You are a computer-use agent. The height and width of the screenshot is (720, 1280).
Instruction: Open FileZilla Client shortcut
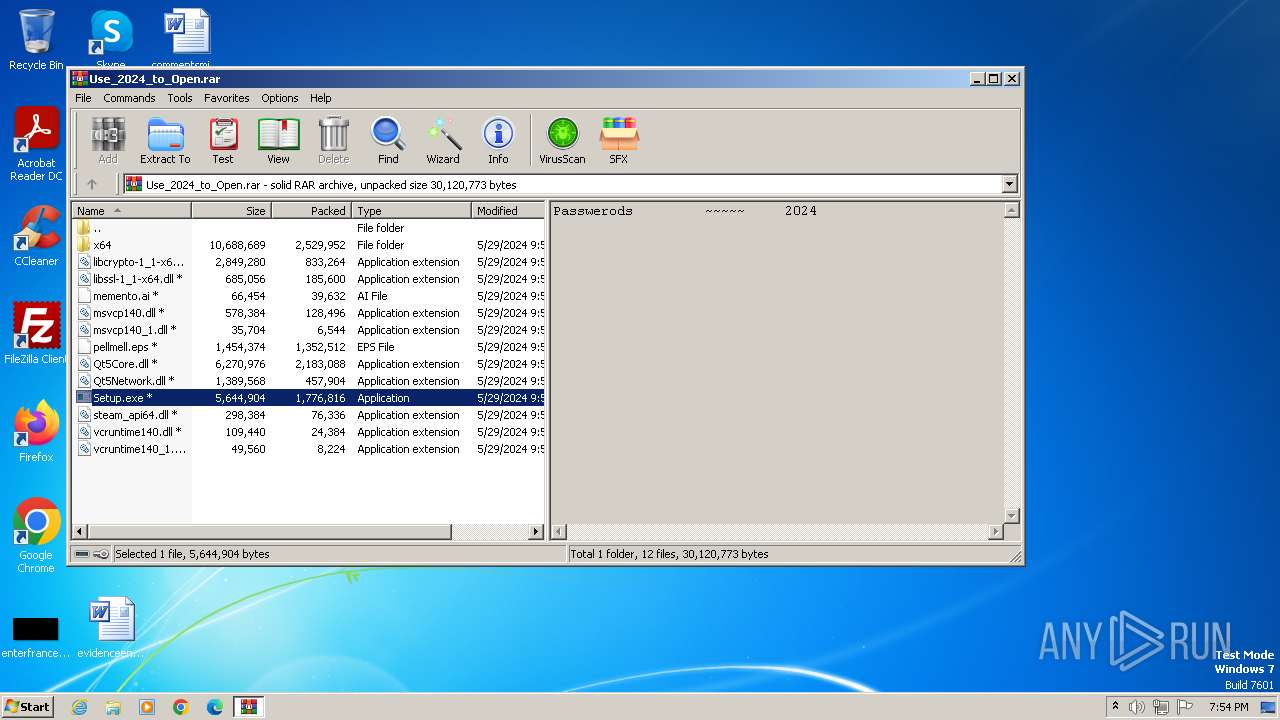click(x=36, y=334)
